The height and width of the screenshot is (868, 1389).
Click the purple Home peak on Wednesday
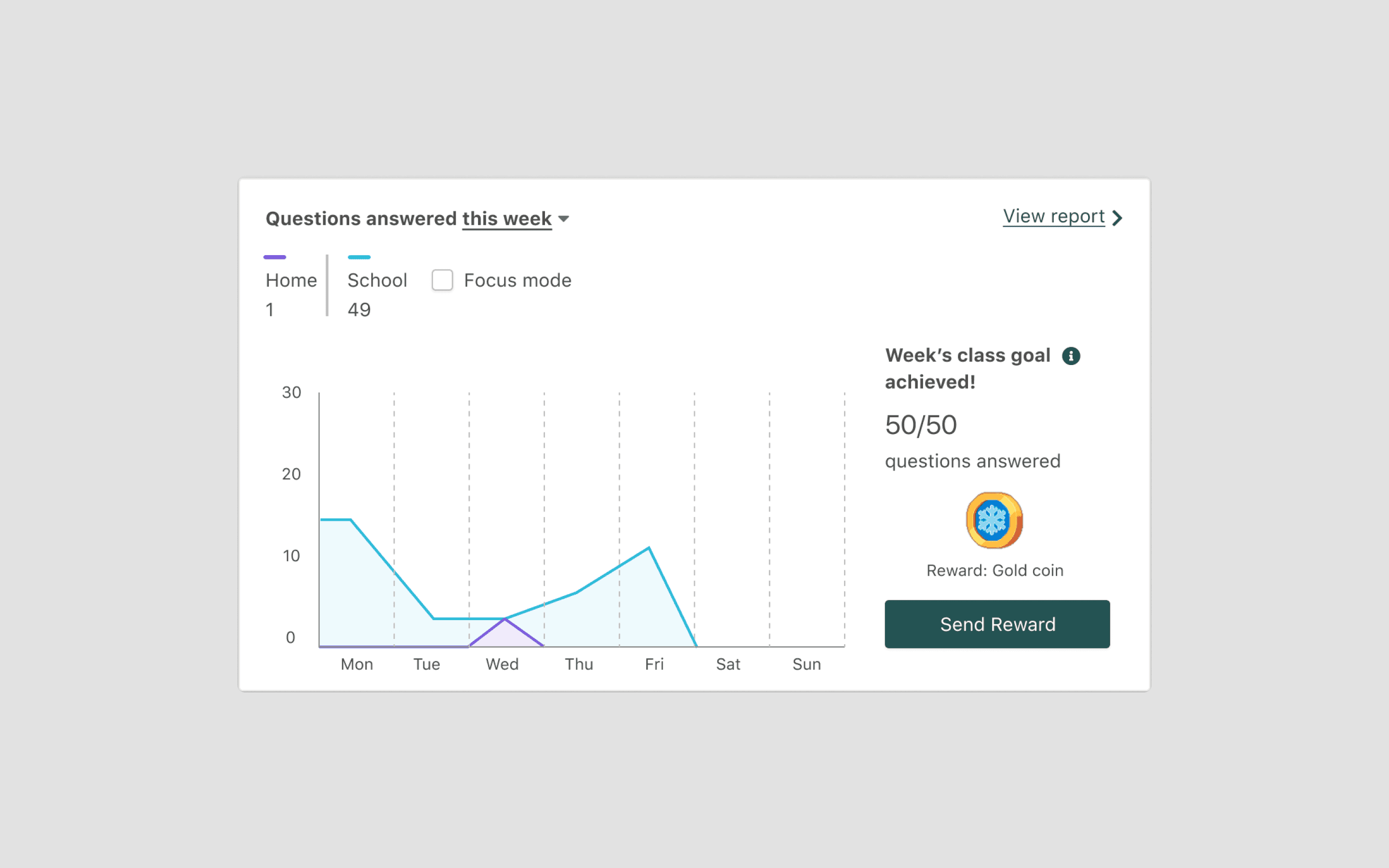(x=505, y=620)
